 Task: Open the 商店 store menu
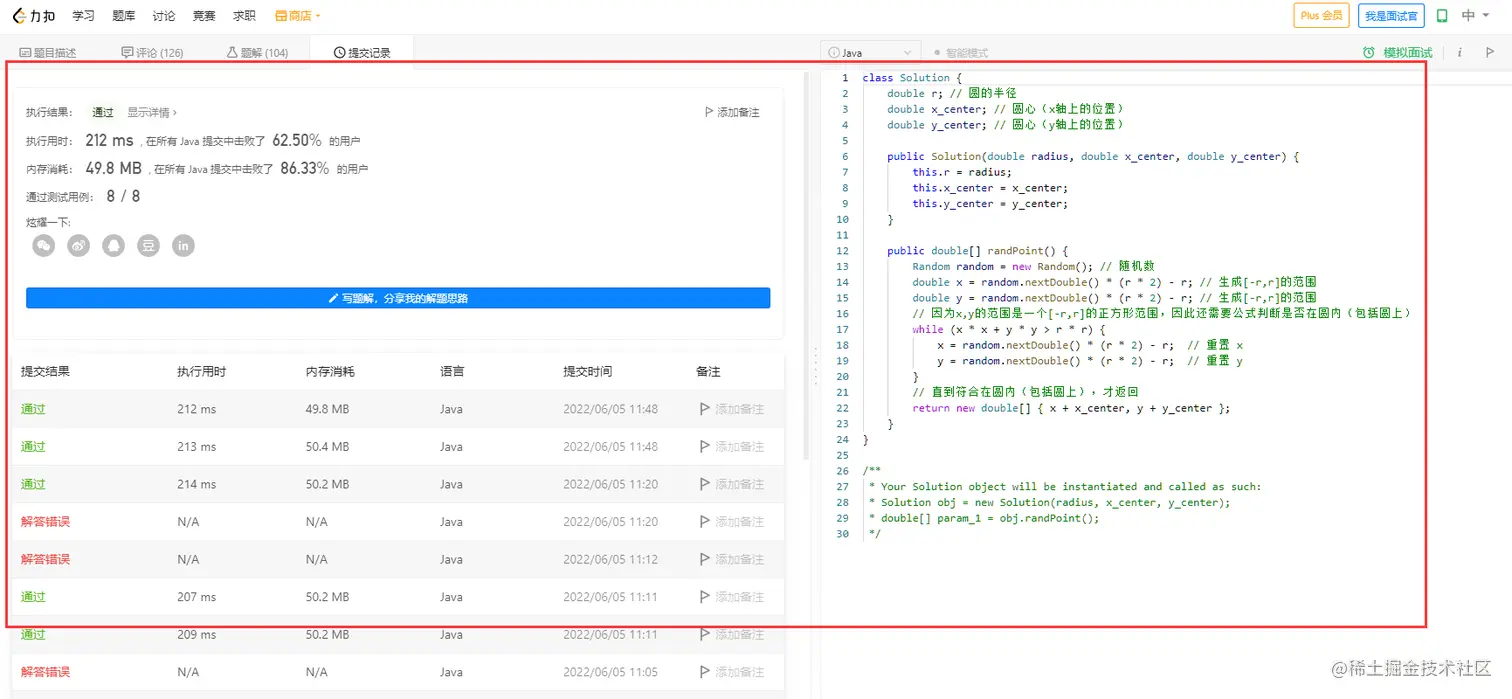point(297,16)
